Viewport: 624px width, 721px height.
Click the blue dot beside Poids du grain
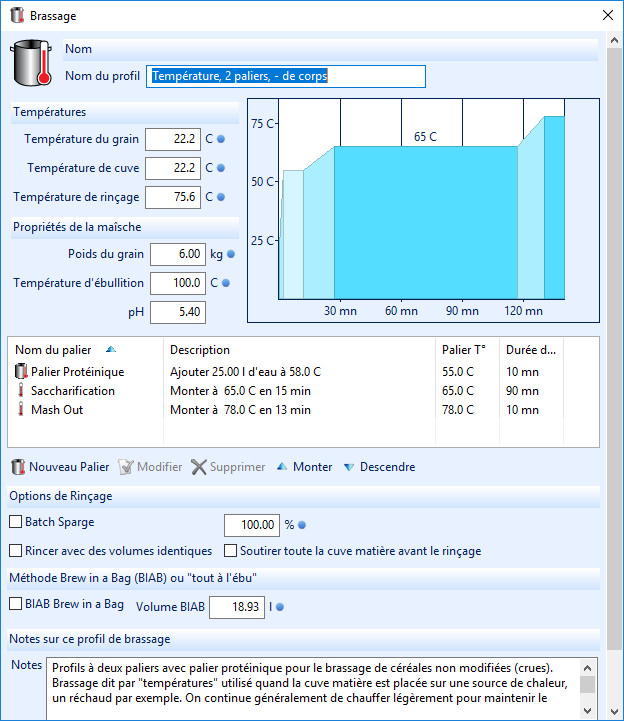[x=230, y=254]
